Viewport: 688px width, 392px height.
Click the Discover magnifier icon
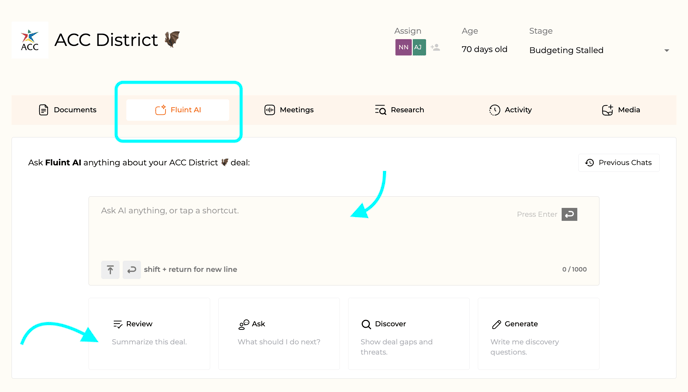click(366, 324)
